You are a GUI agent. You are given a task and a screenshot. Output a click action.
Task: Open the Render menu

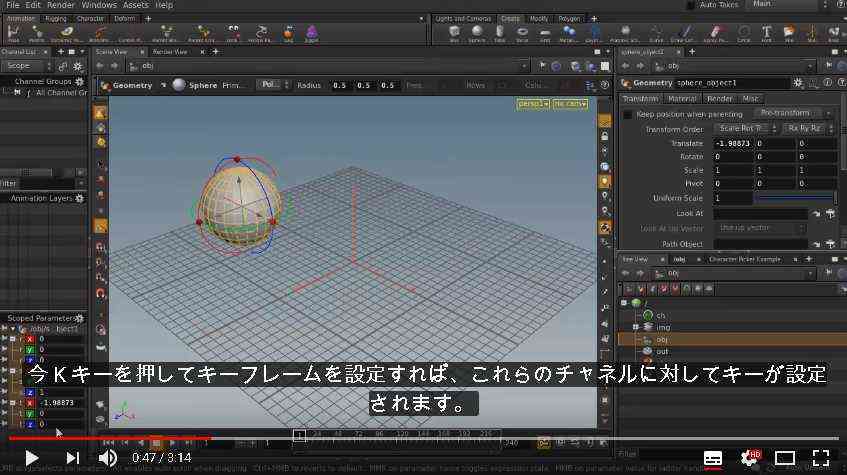click(x=60, y=5)
